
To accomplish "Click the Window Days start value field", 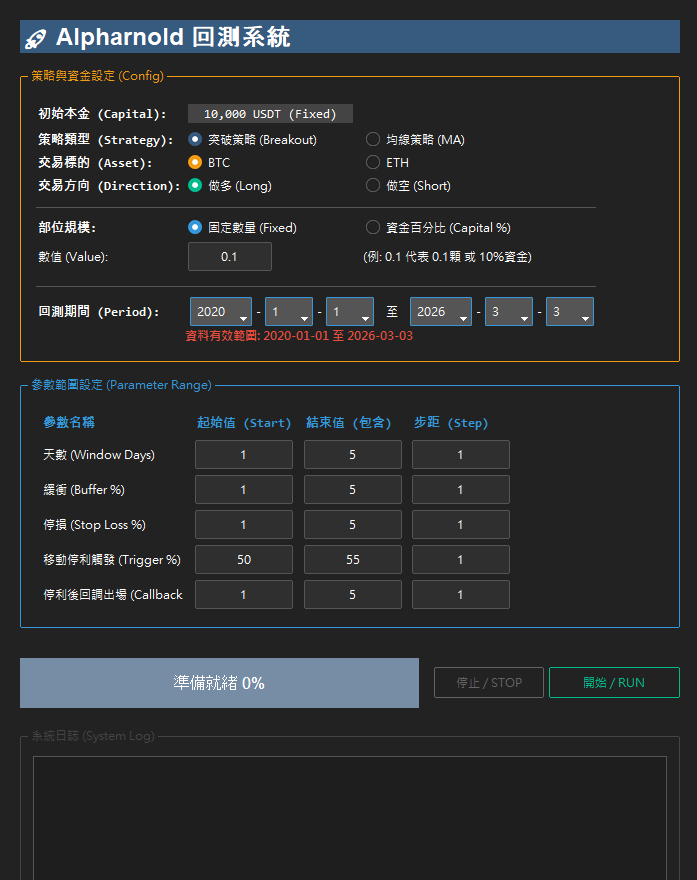I will coord(243,455).
